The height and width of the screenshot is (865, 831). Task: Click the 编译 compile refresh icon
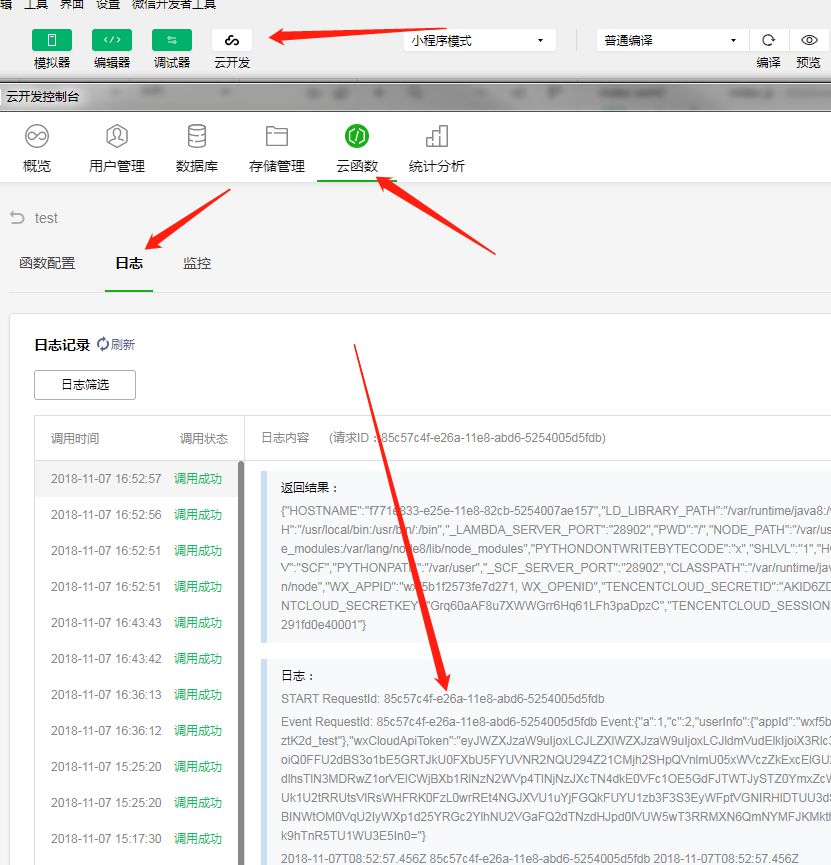pos(768,40)
